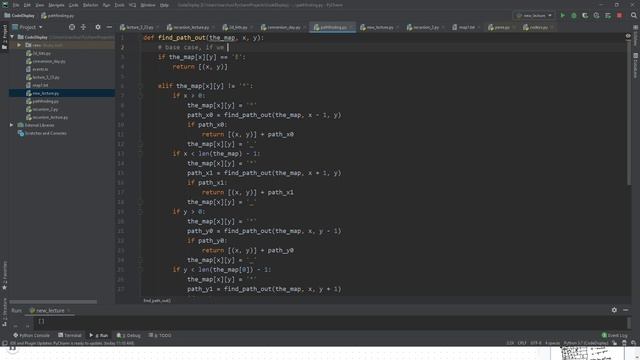Open the Code menu

(x=73, y=5)
